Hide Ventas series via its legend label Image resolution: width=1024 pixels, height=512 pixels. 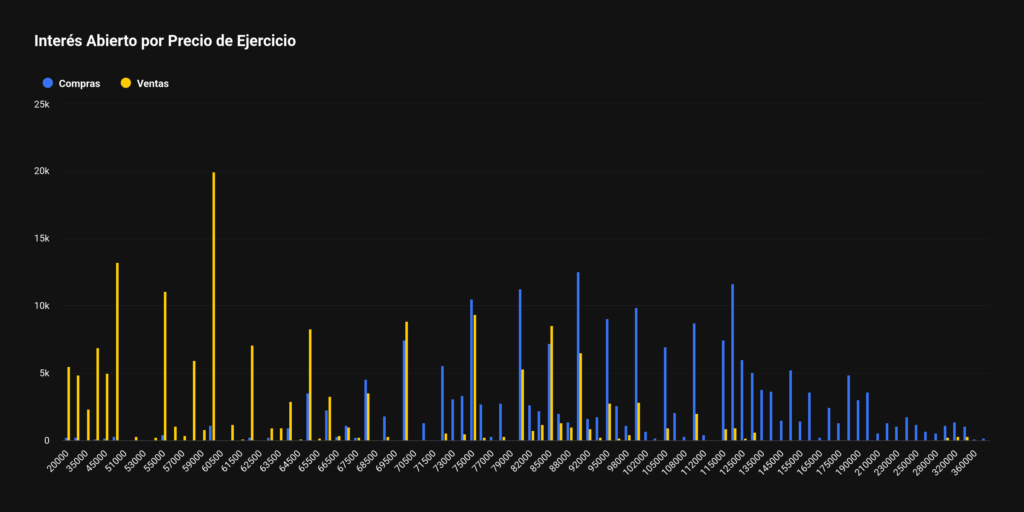click(152, 84)
